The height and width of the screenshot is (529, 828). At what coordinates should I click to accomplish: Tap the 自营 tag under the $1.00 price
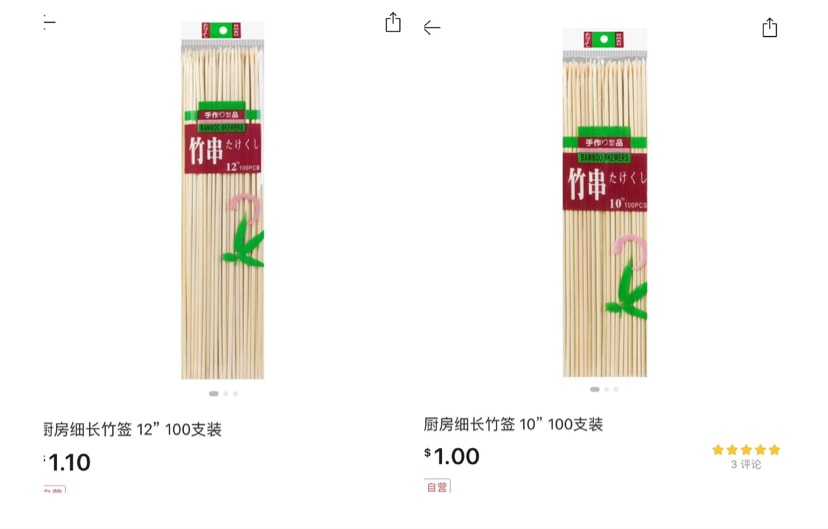click(x=437, y=486)
